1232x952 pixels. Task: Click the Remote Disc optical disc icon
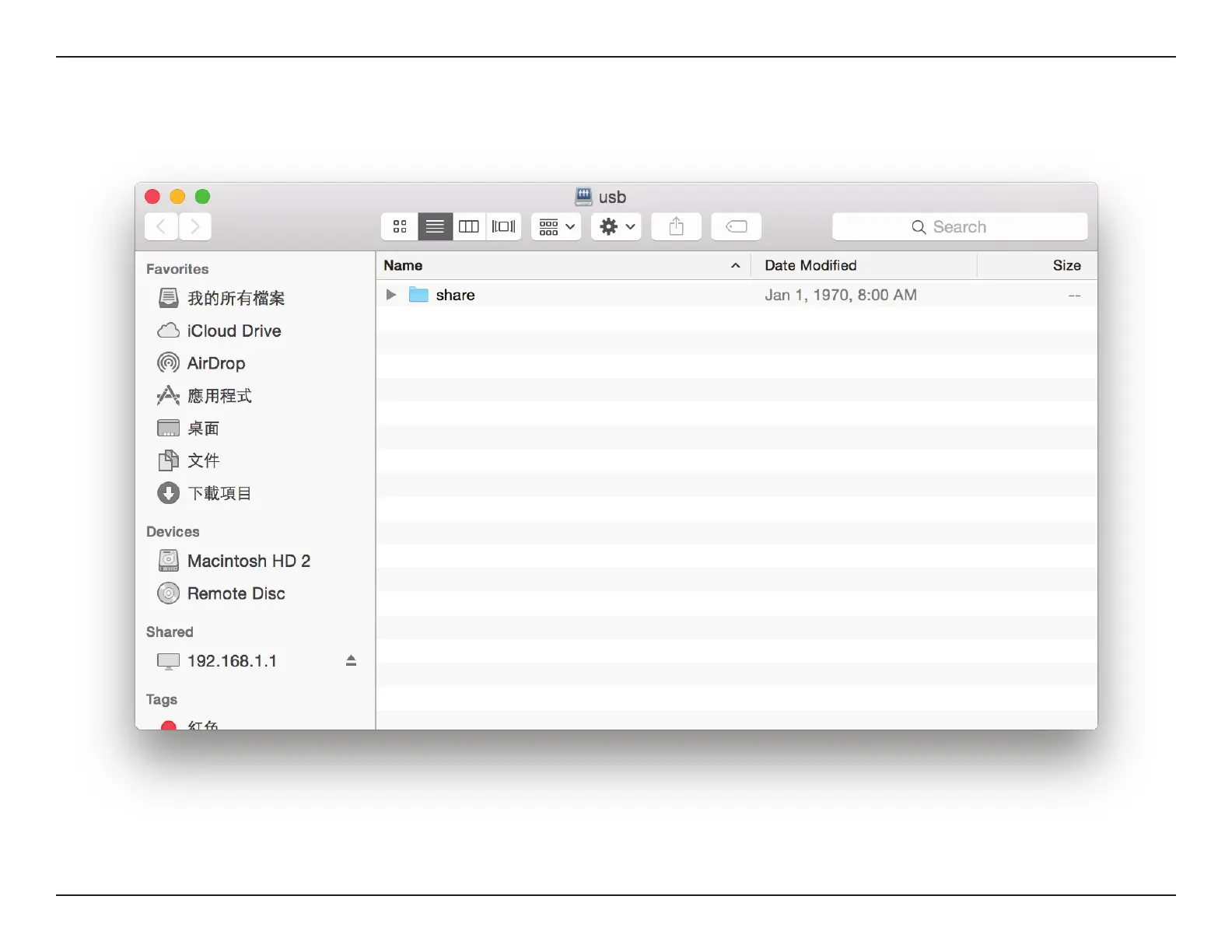(168, 593)
